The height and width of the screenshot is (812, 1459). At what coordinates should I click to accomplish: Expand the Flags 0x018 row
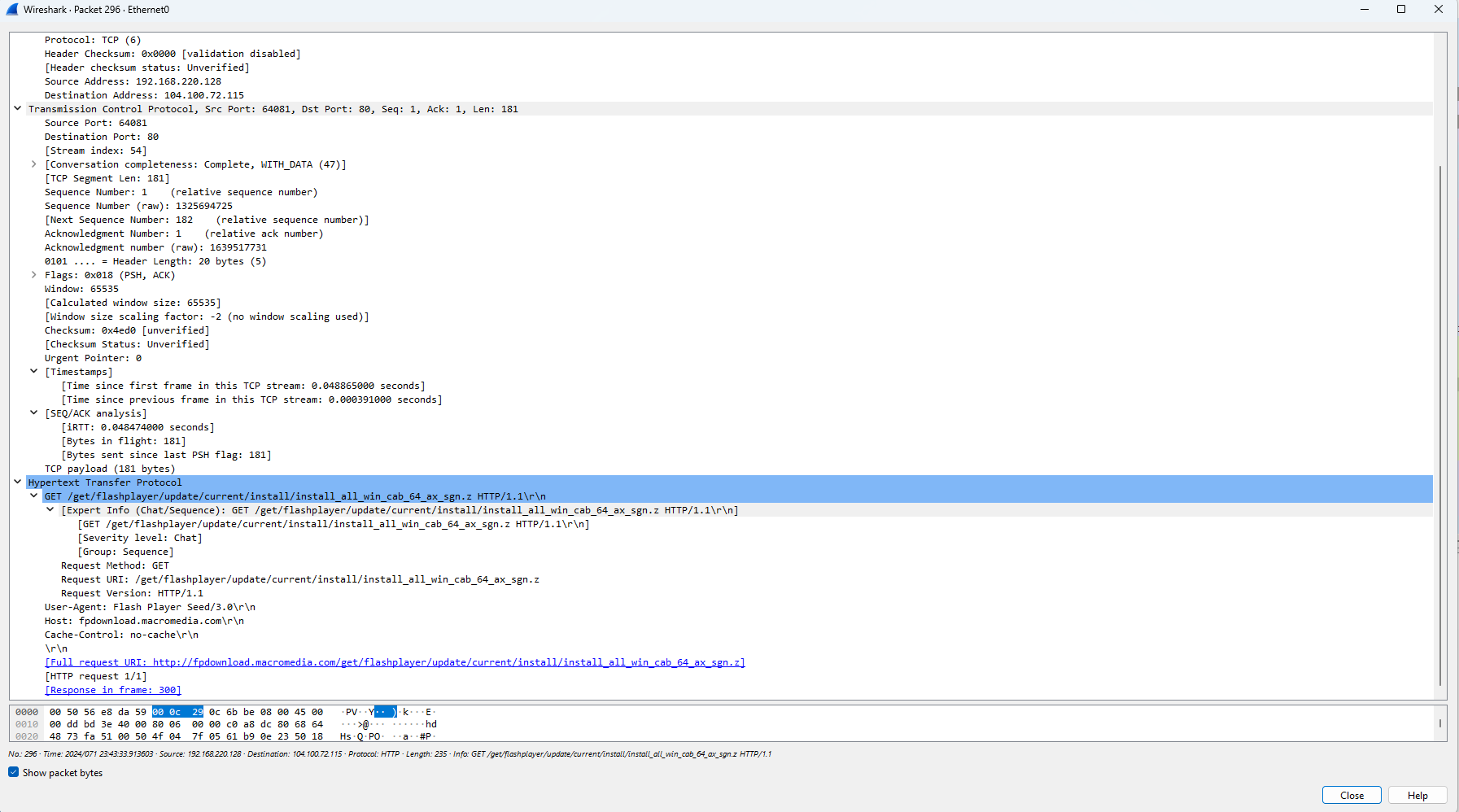pos(33,274)
